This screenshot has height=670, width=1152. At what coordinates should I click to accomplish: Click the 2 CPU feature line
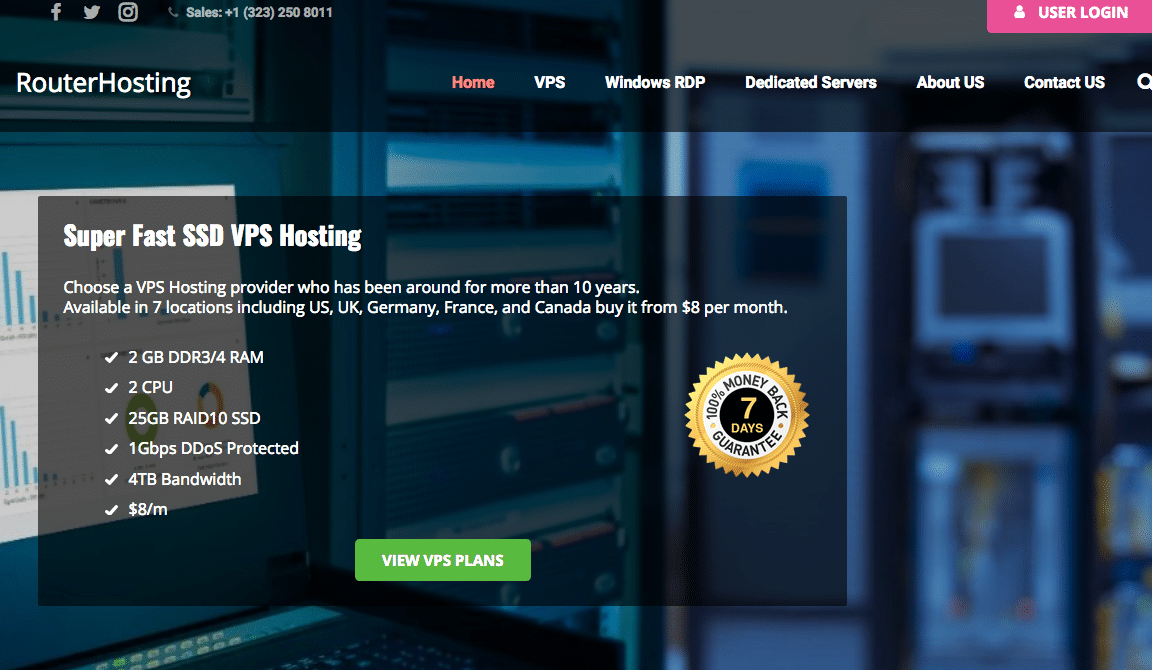tap(151, 387)
